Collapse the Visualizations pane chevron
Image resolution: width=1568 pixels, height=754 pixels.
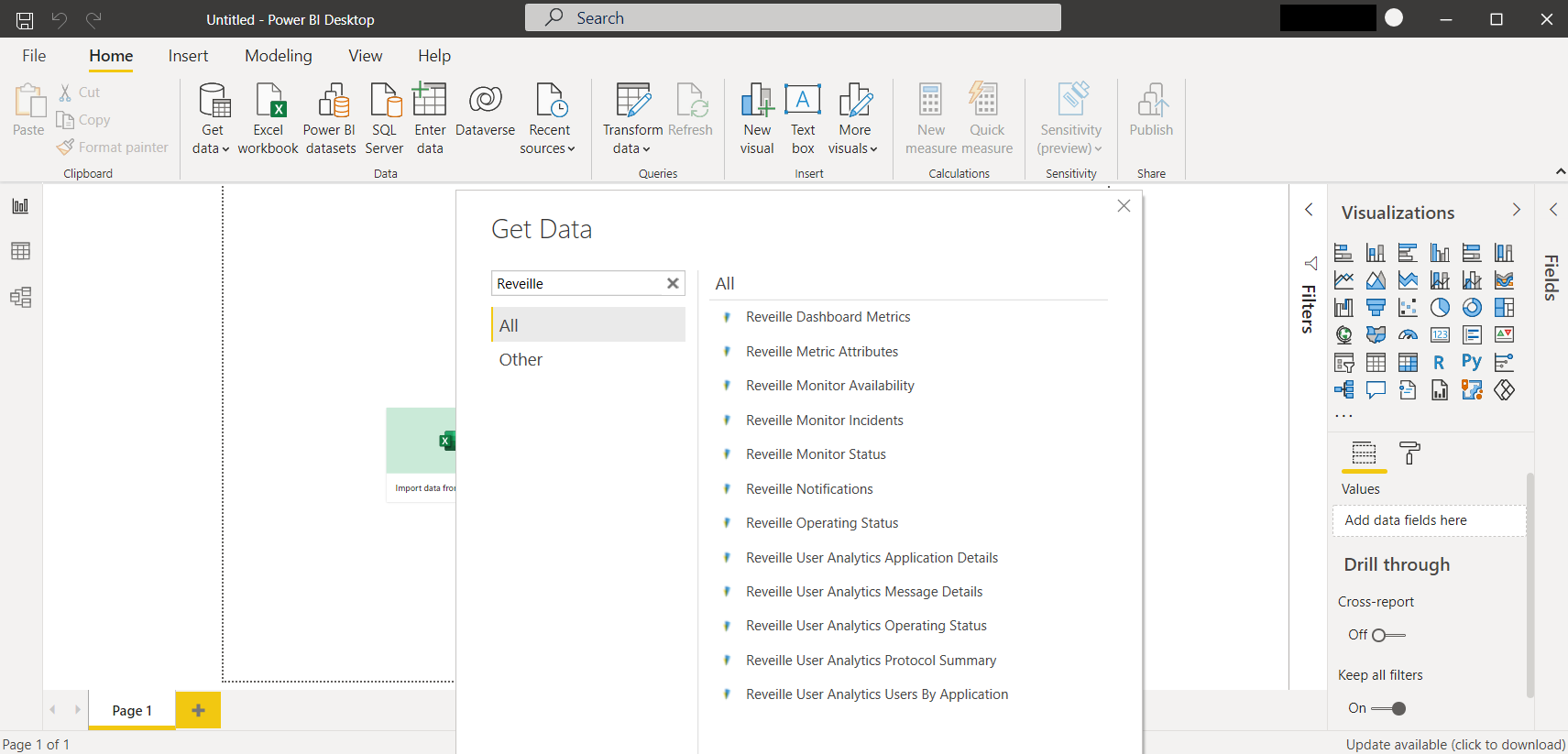1517,210
